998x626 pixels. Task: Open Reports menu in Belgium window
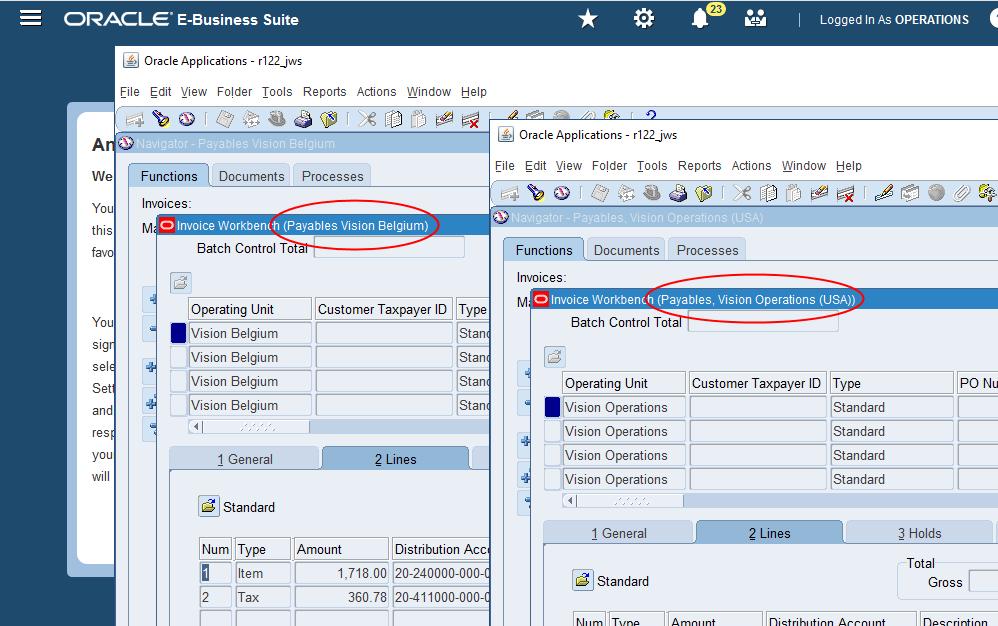coord(325,92)
